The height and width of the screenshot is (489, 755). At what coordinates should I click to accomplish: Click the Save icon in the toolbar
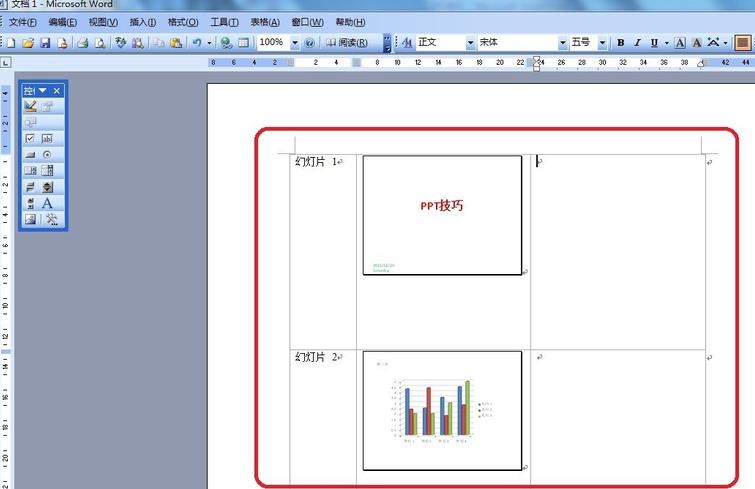click(45, 43)
